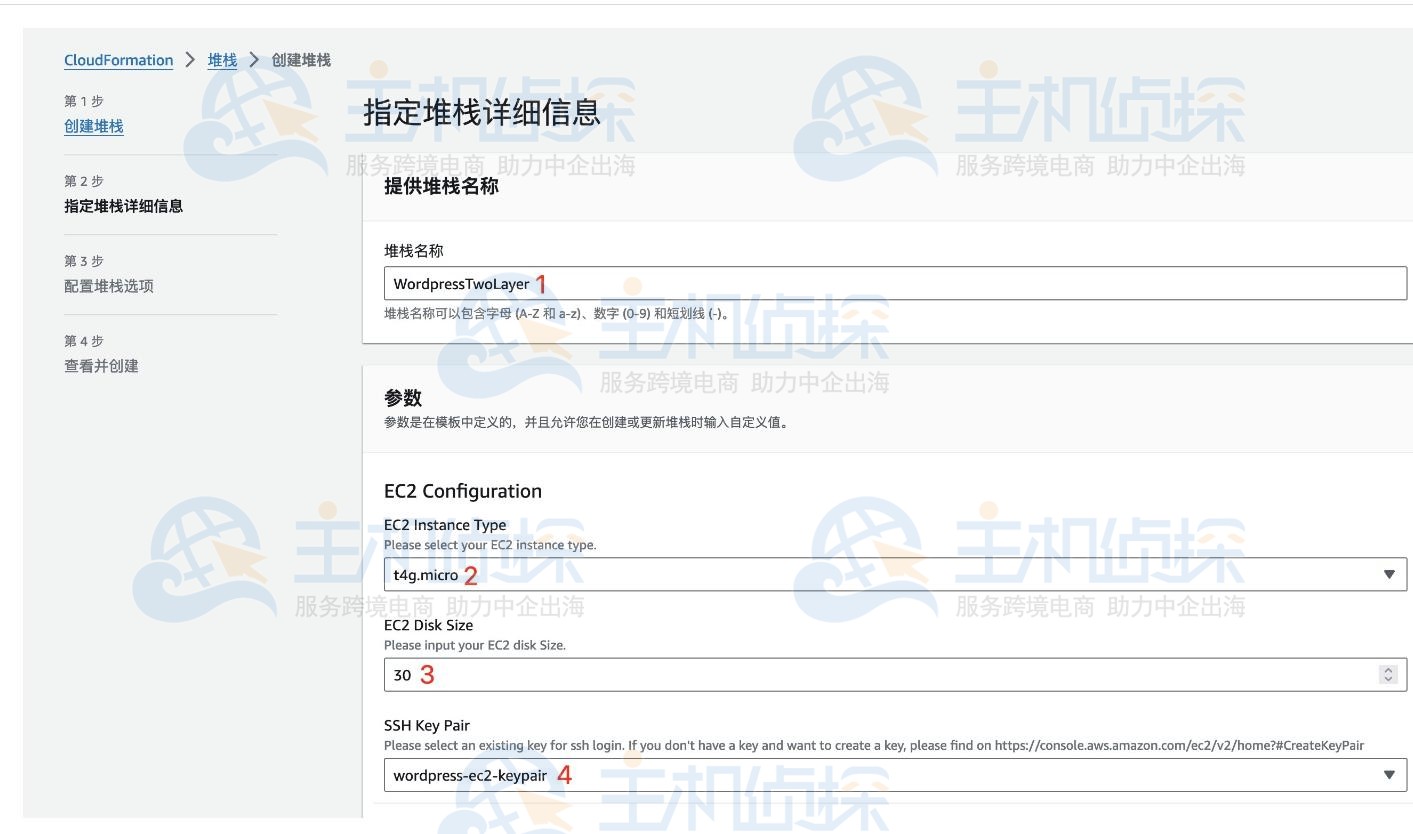Image resolution: width=1413 pixels, height=834 pixels.
Task: Click the CloudFormation breadcrumb link
Action: (x=118, y=60)
